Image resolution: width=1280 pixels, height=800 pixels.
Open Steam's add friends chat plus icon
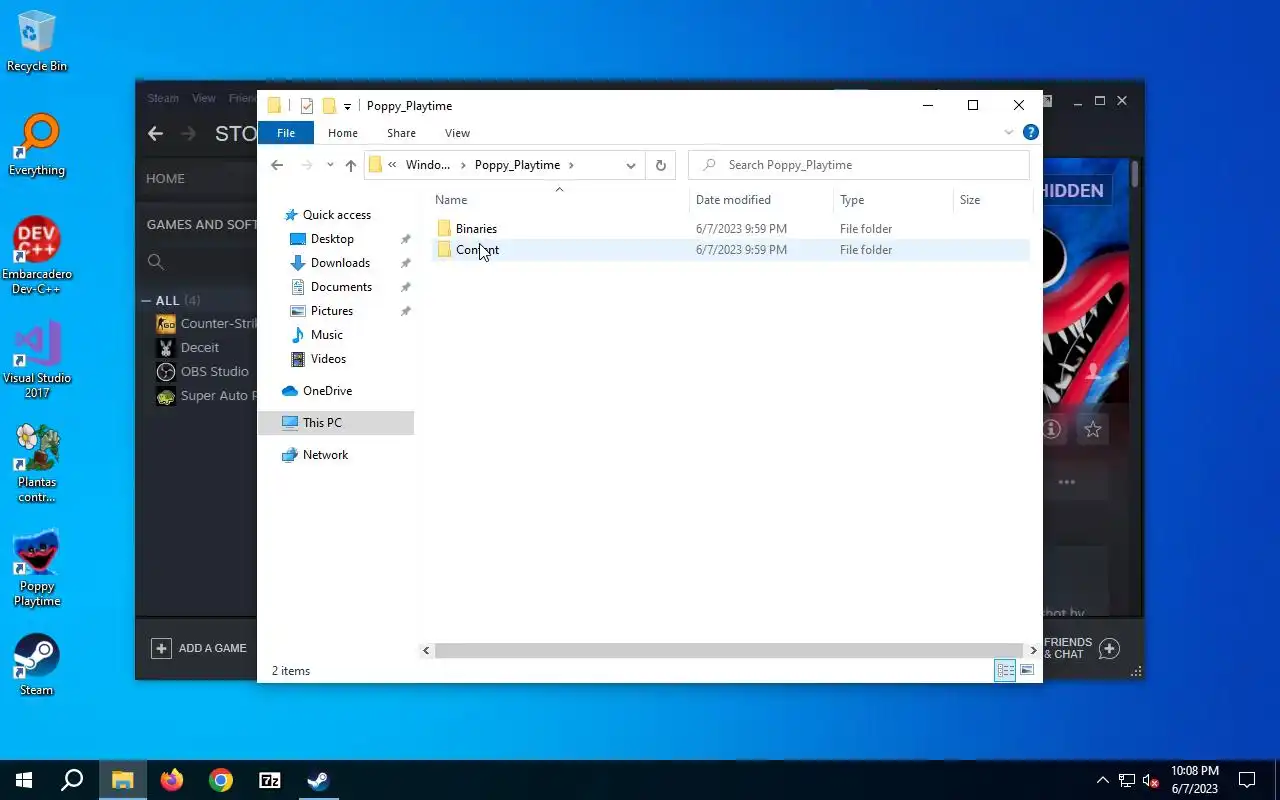[1109, 648]
